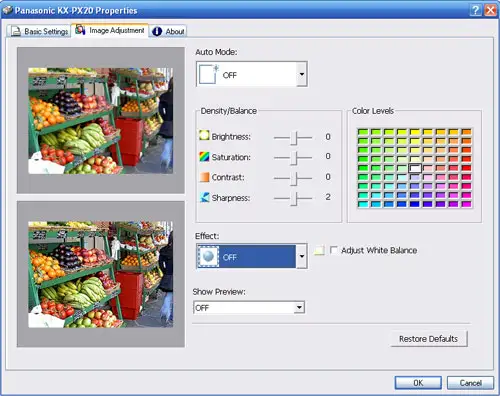
Task: Click the upper original preview image
Action: (x=100, y=120)
